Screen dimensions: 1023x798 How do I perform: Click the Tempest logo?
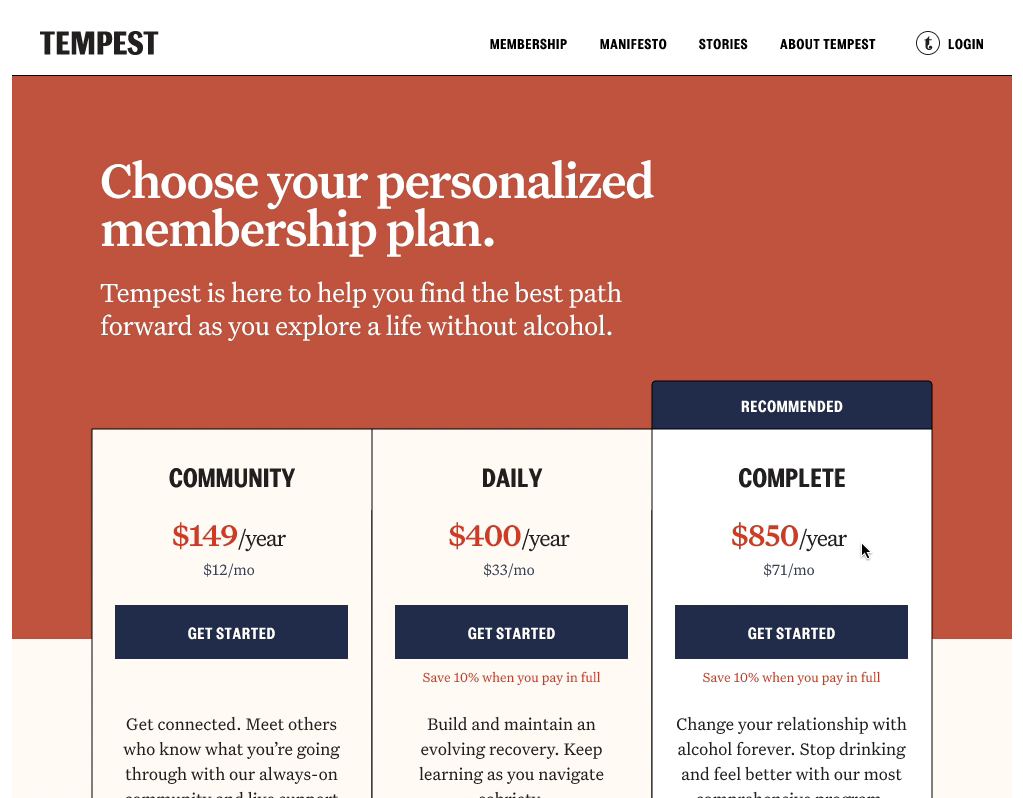[99, 44]
